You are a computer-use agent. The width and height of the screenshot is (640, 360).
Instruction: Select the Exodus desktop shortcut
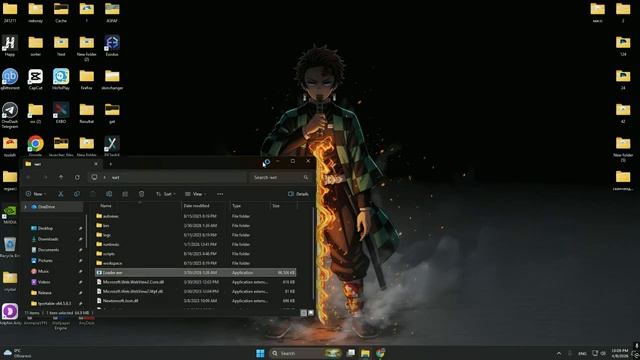(112, 46)
